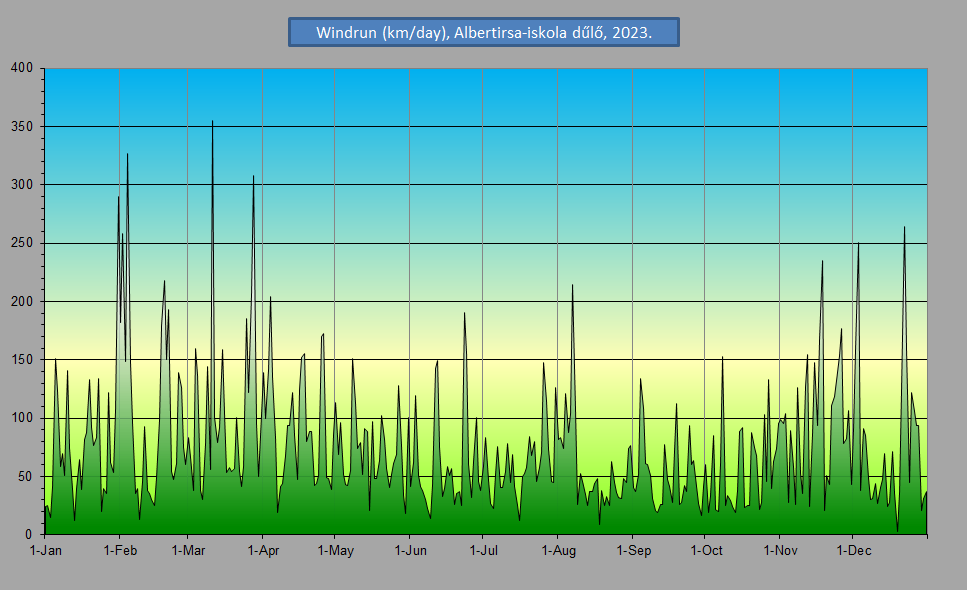Click the 400 value on the y-axis
The image size is (967, 590).
tap(22, 68)
